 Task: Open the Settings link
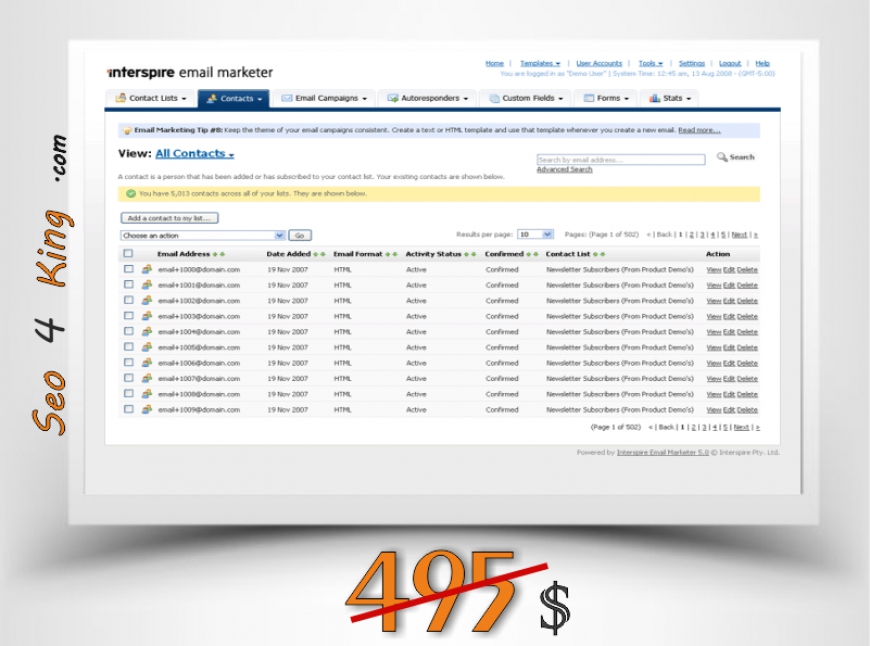(691, 63)
